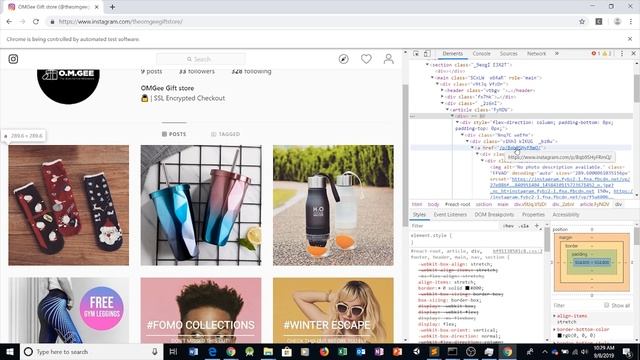
Task: Switch to the Console tab
Action: point(482,53)
